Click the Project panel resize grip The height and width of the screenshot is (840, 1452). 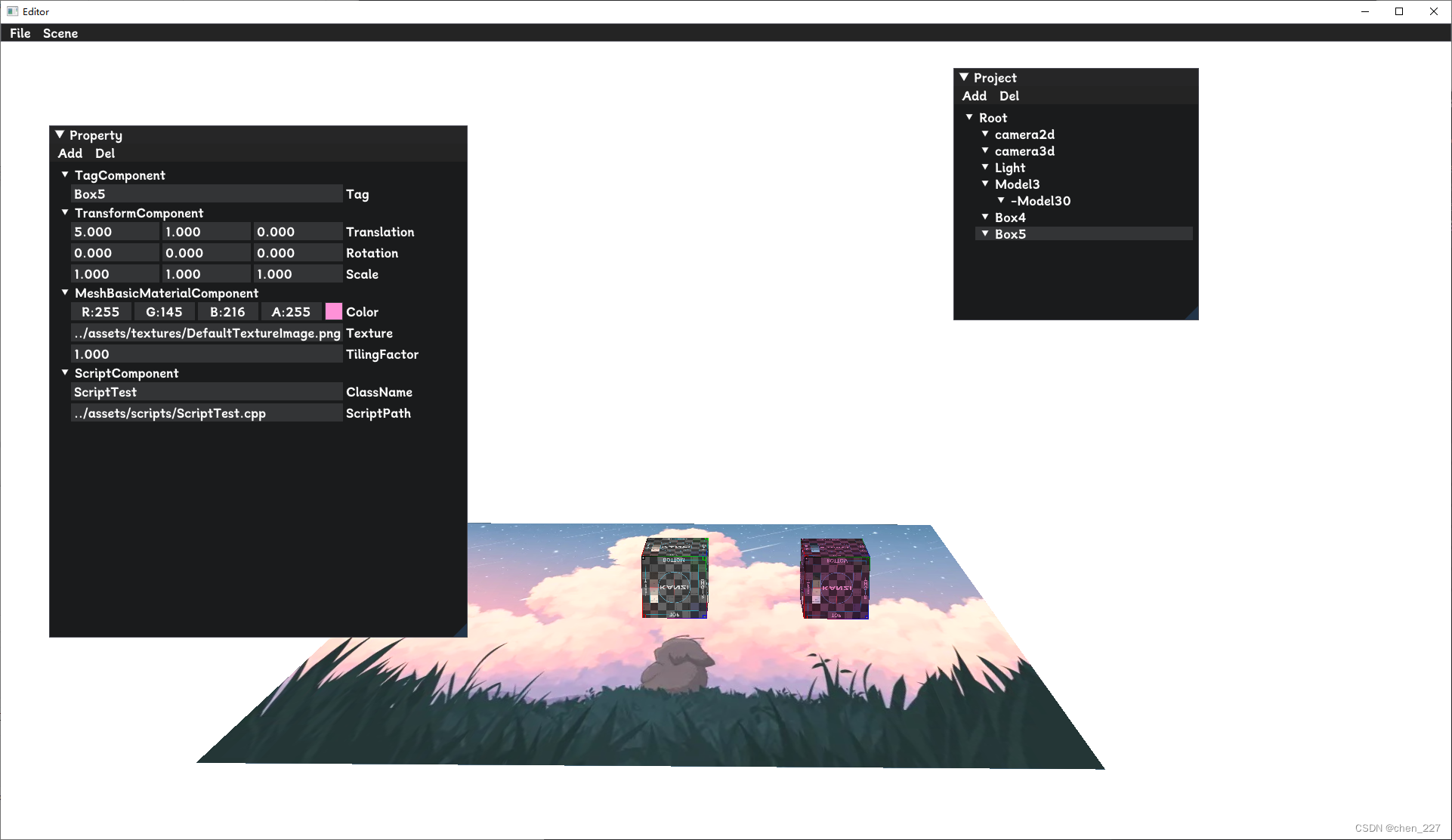pyautogui.click(x=1193, y=314)
